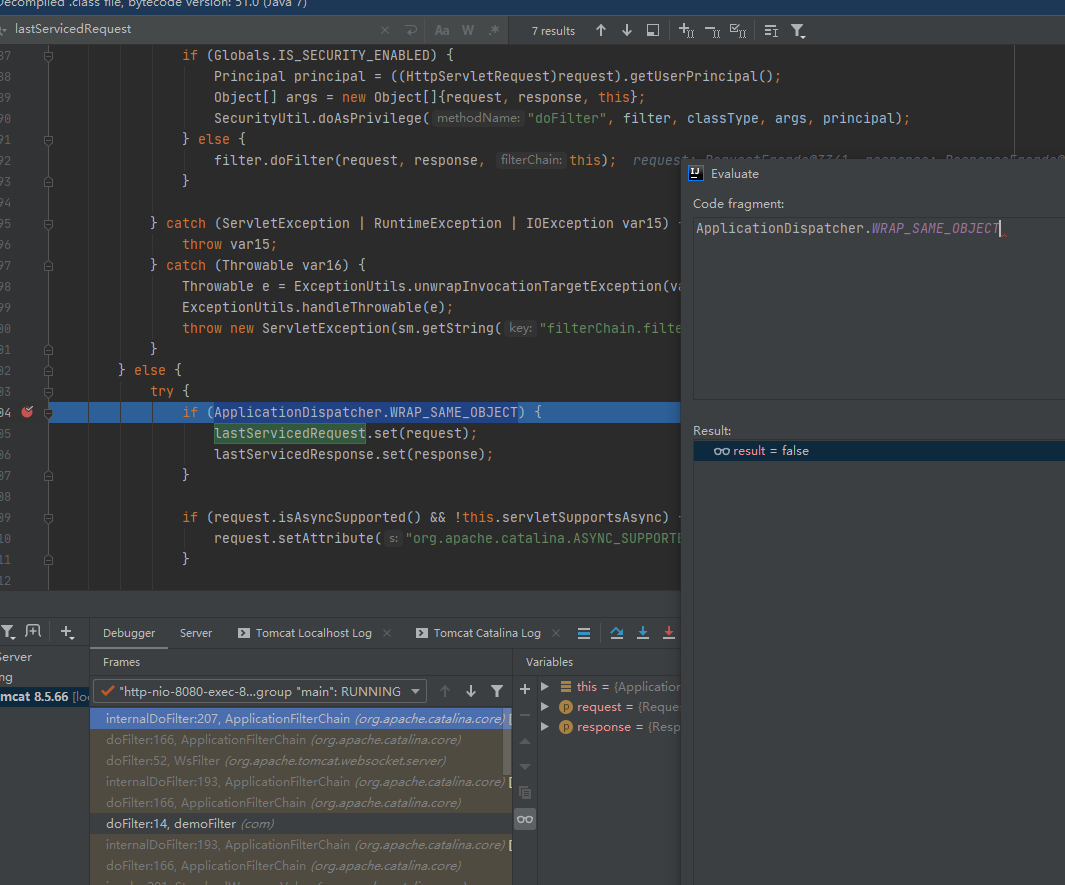
Task: Open the thread selector dropdown
Action: tap(259, 691)
